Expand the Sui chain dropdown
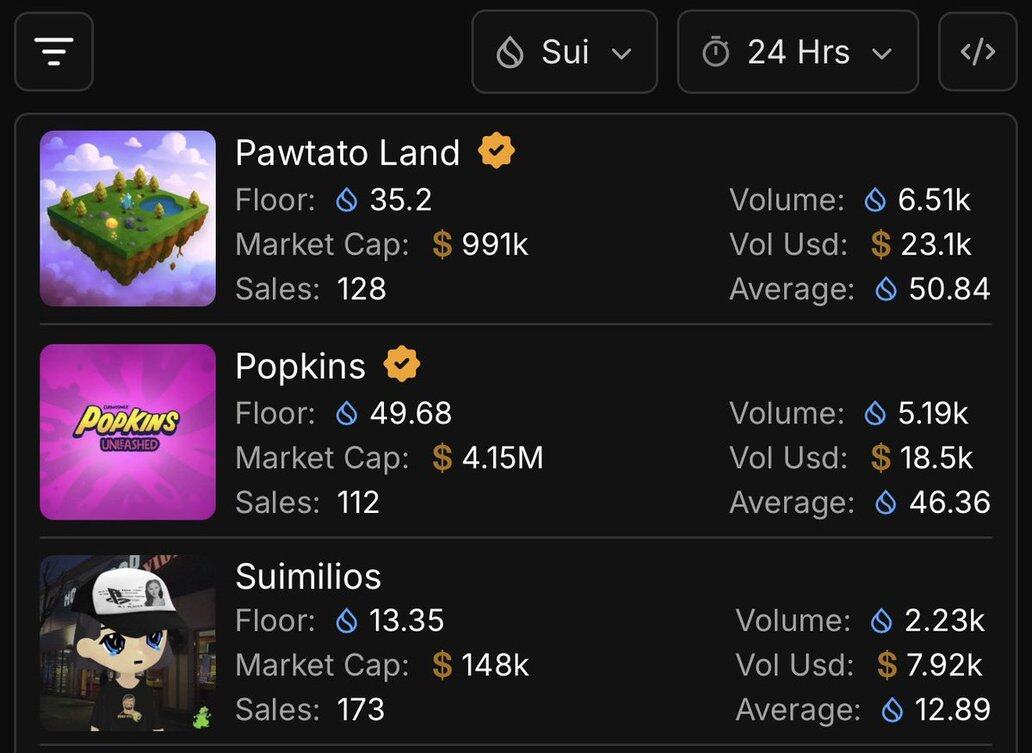1032x753 pixels. 564,52
